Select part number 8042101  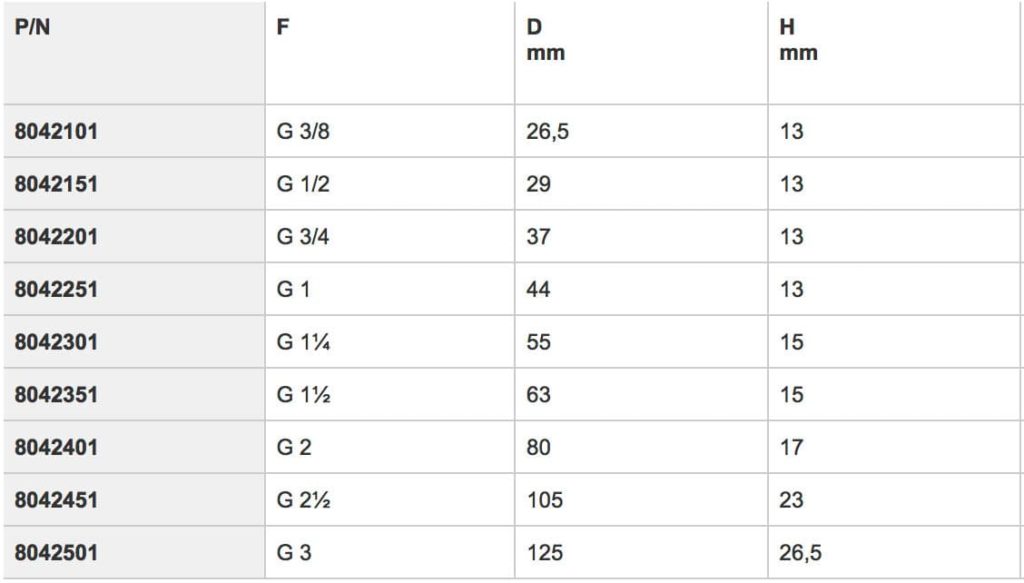point(56,131)
